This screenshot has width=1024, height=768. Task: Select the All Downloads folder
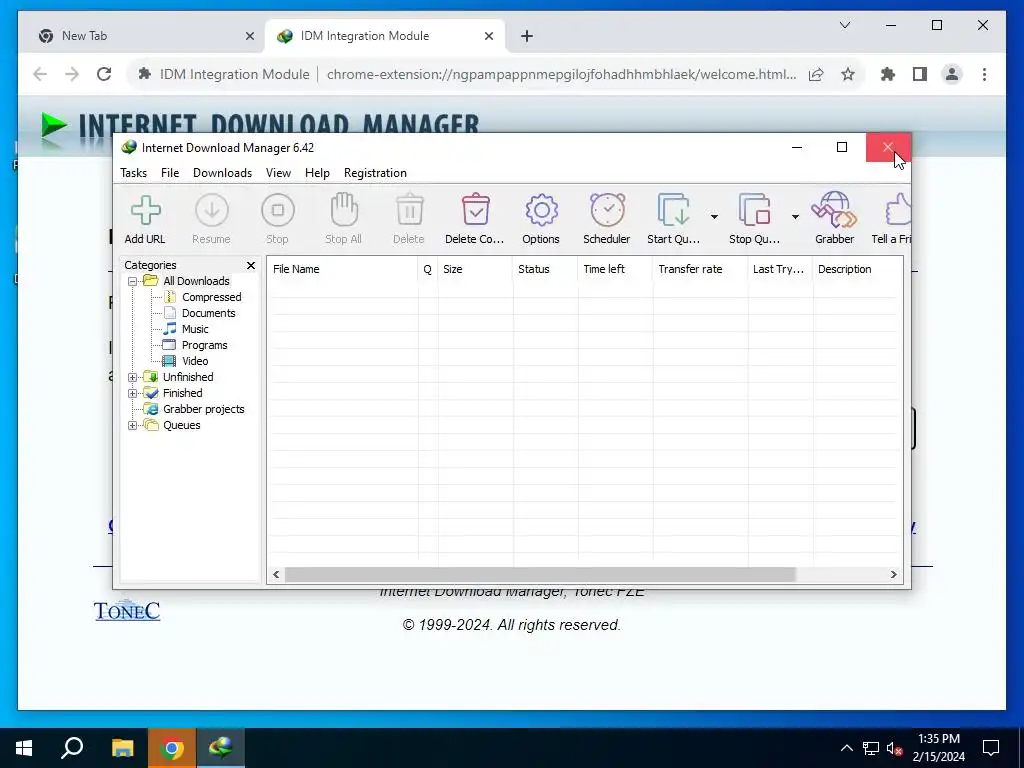pos(196,281)
